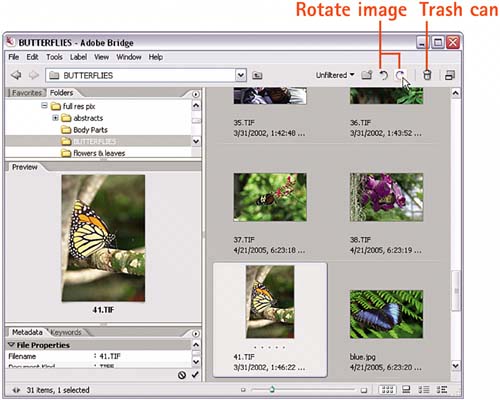Viewport: 500px width, 400px height.
Task: Open the Folders panel flyout menu
Action: click(x=196, y=94)
